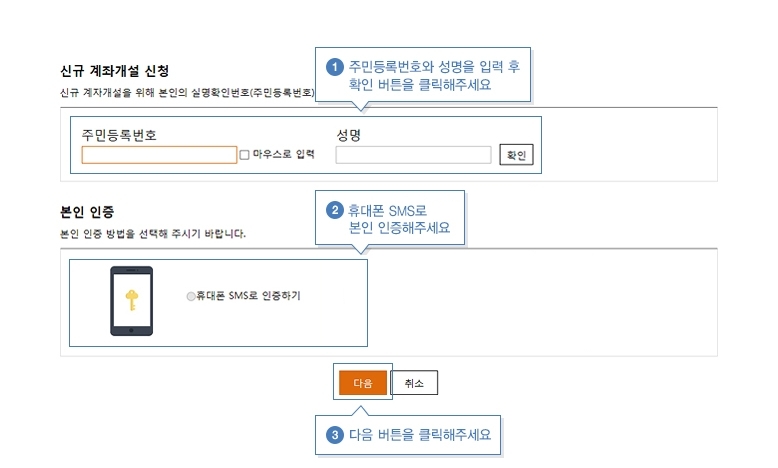Image resolution: width=778 pixels, height=468 pixels.
Task: Click the yellow key on the phone screen
Action: tap(131, 300)
